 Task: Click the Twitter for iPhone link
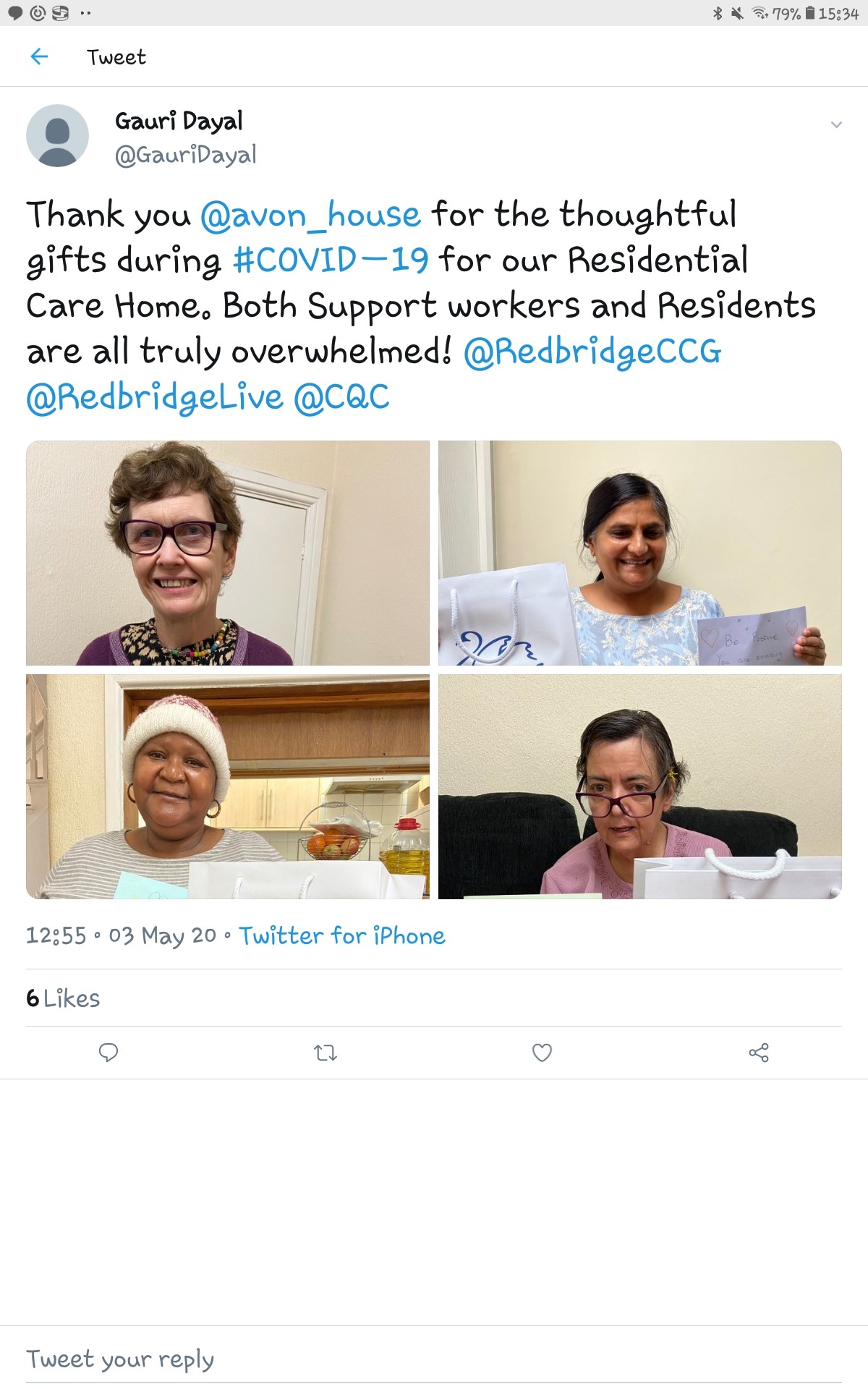[342, 936]
